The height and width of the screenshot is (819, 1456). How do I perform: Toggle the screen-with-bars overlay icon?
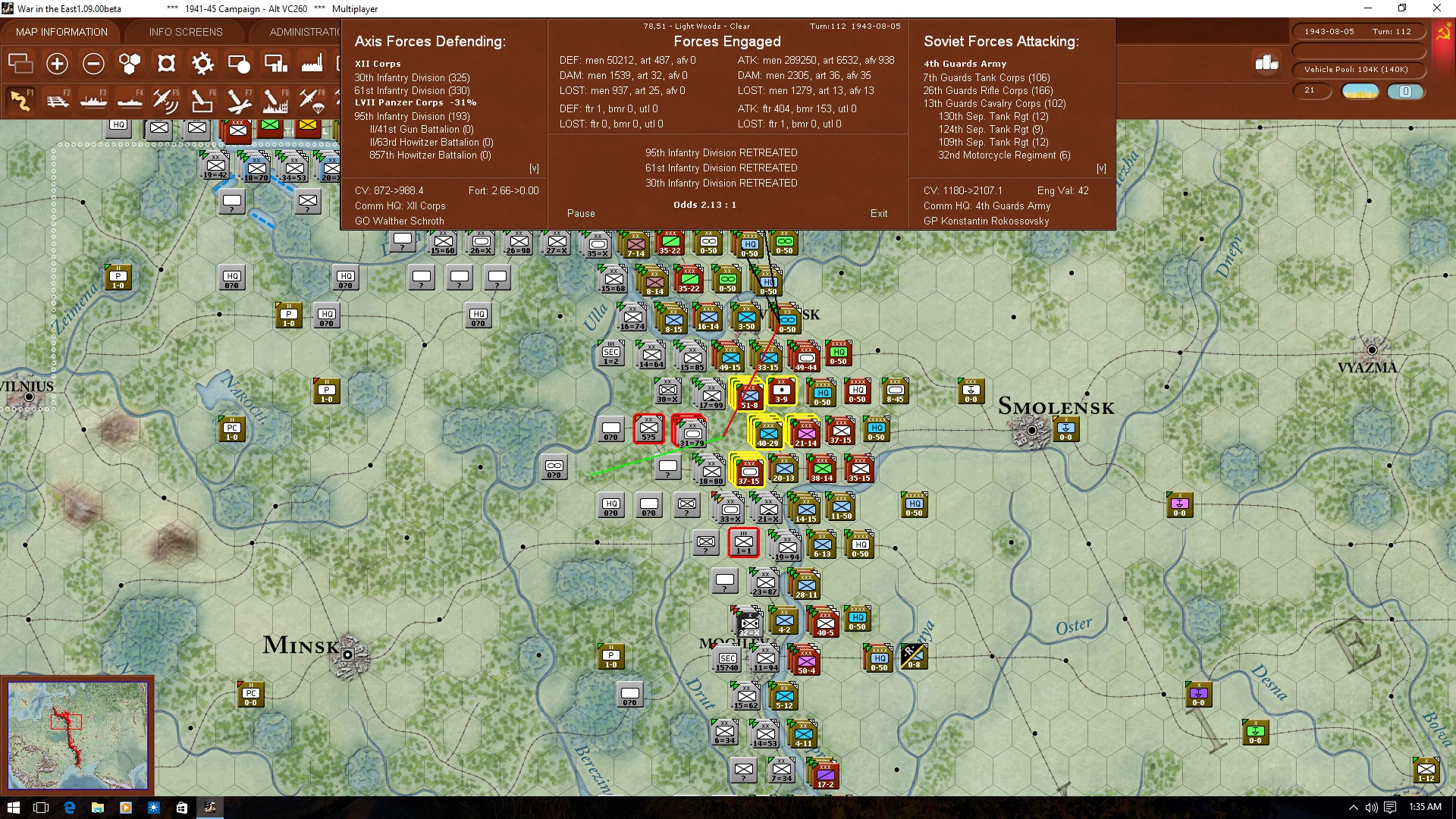275,64
